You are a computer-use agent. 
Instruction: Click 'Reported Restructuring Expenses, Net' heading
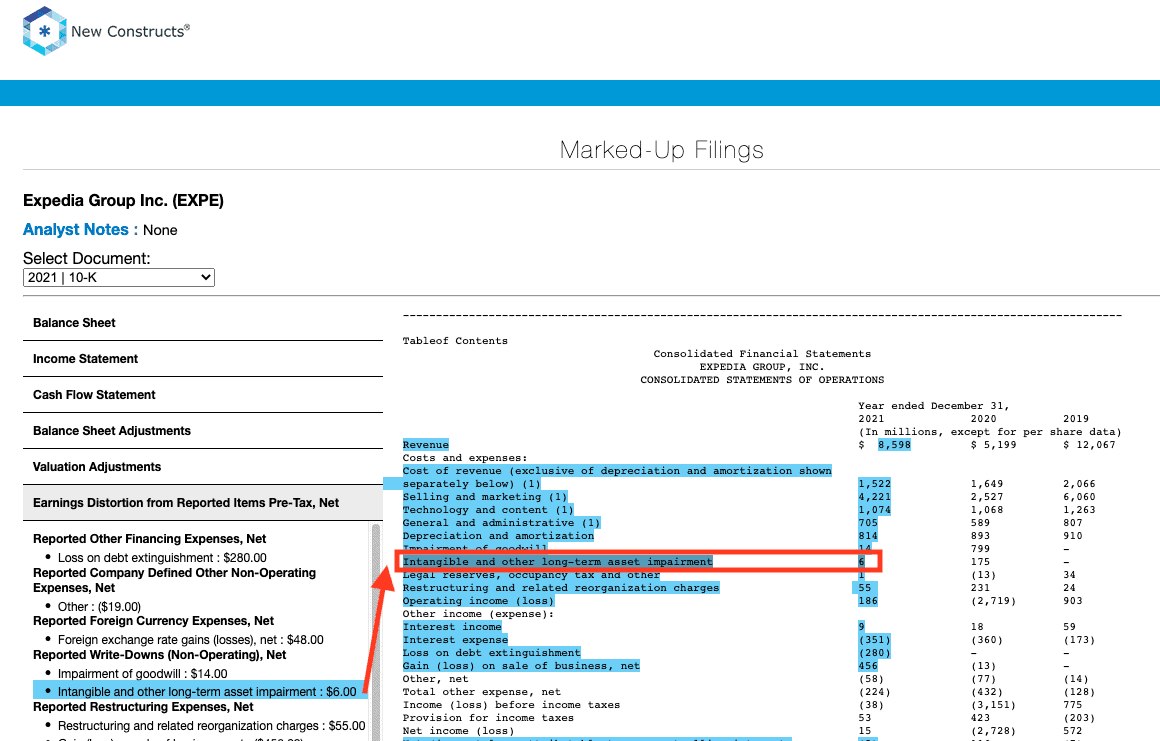144,707
